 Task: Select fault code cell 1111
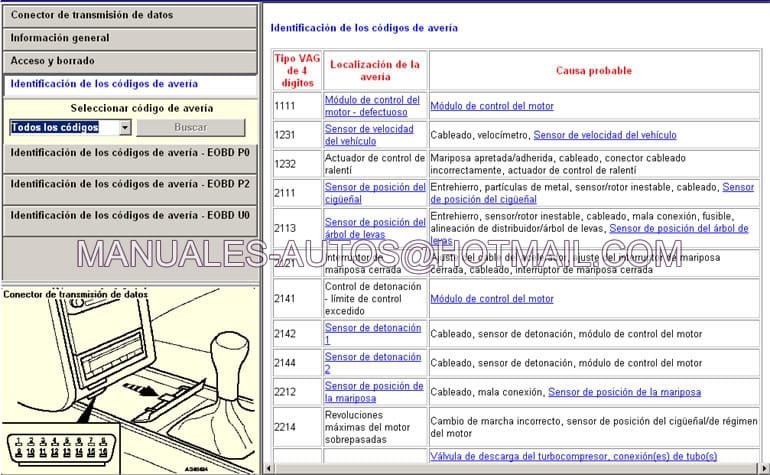tap(297, 106)
